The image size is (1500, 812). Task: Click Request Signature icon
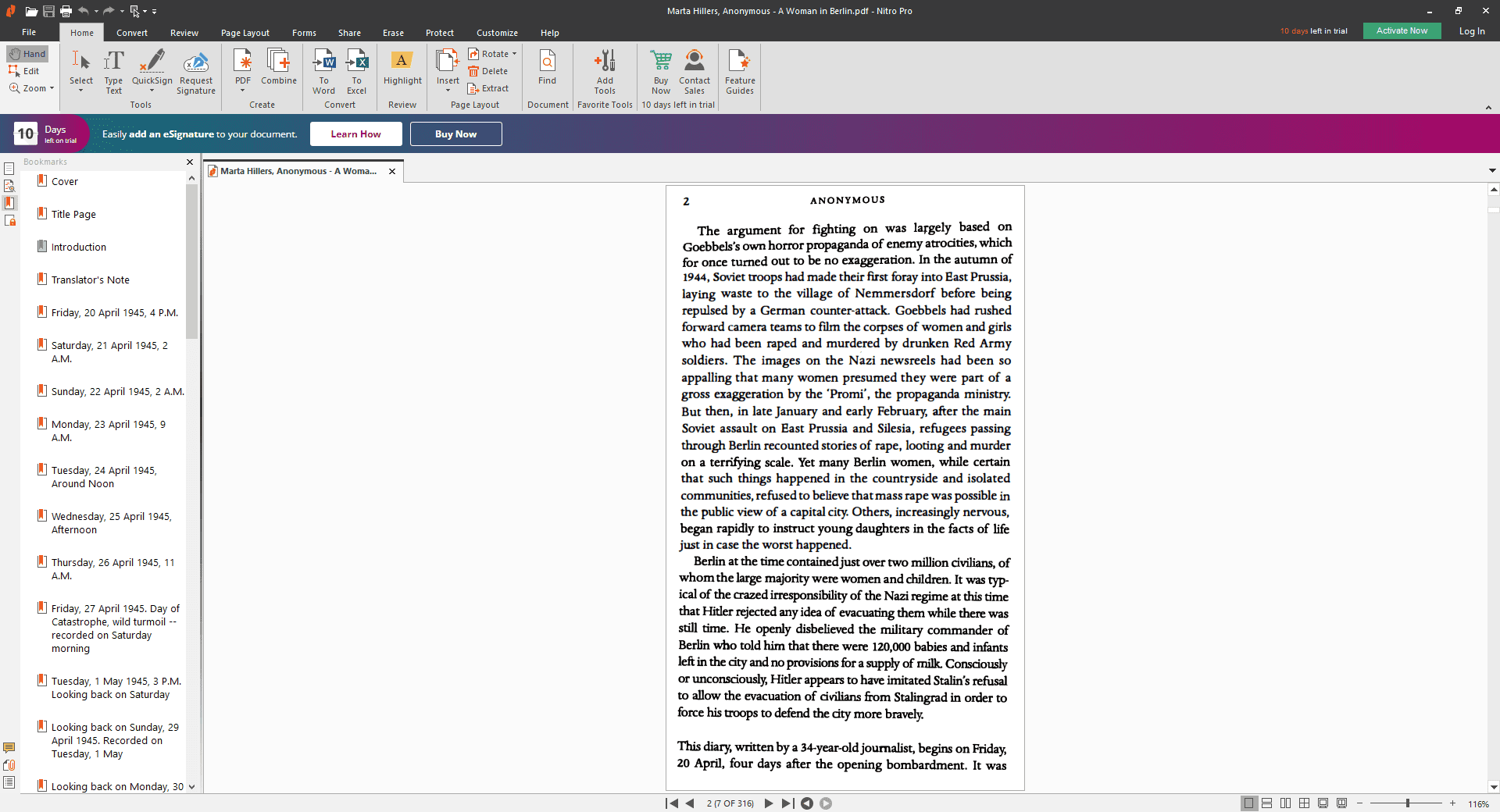click(196, 72)
